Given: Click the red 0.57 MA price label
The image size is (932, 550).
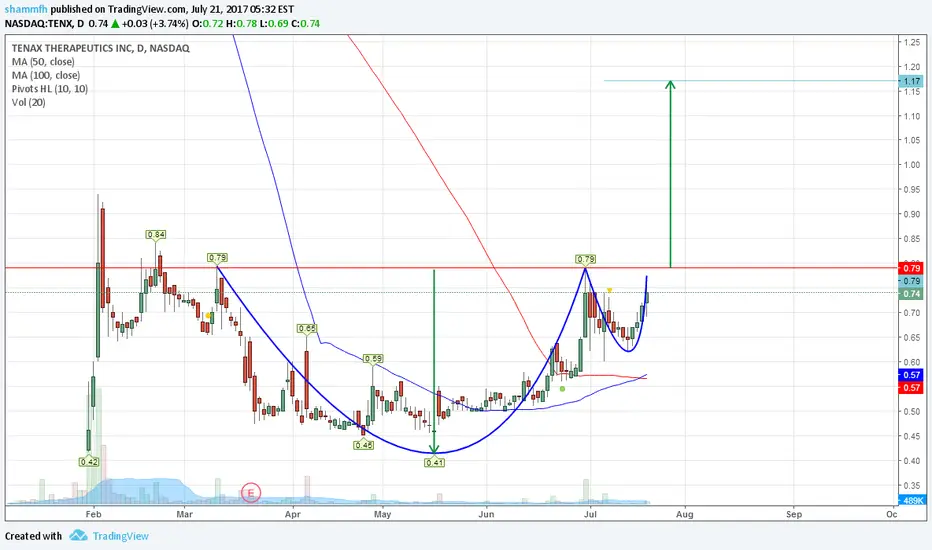Looking at the screenshot, I should [912, 388].
